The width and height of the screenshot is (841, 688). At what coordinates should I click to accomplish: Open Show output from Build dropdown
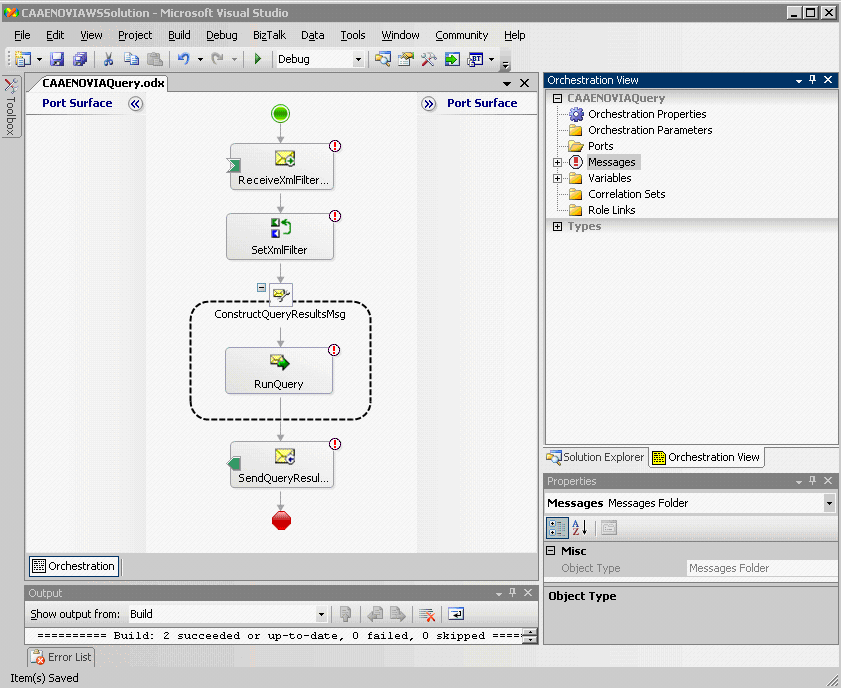coord(321,615)
